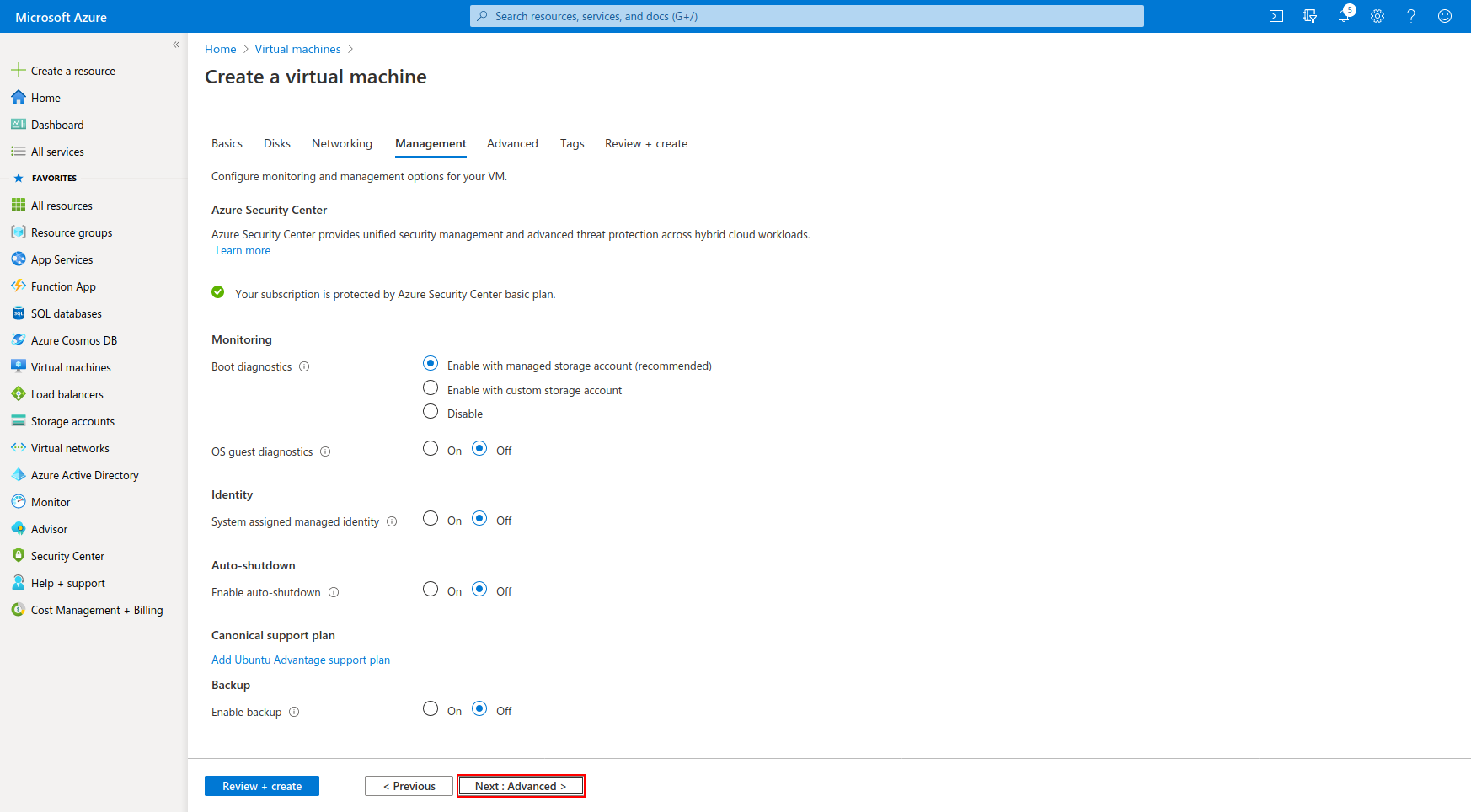Open Cloud Shell from the top bar
This screenshot has height=812, width=1471.
[x=1276, y=16]
